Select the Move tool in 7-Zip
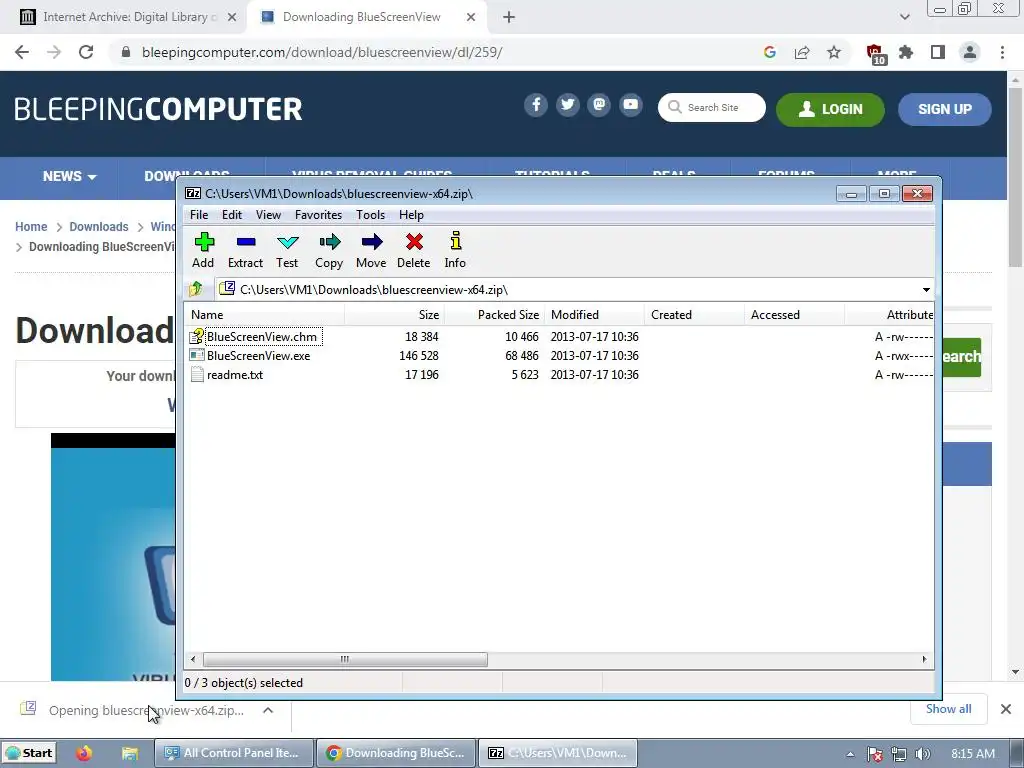This screenshot has width=1024, height=768. coord(371,250)
